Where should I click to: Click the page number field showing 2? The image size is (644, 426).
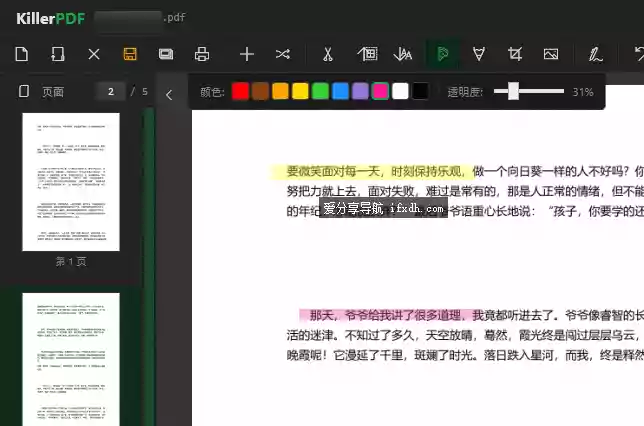(x=110, y=91)
